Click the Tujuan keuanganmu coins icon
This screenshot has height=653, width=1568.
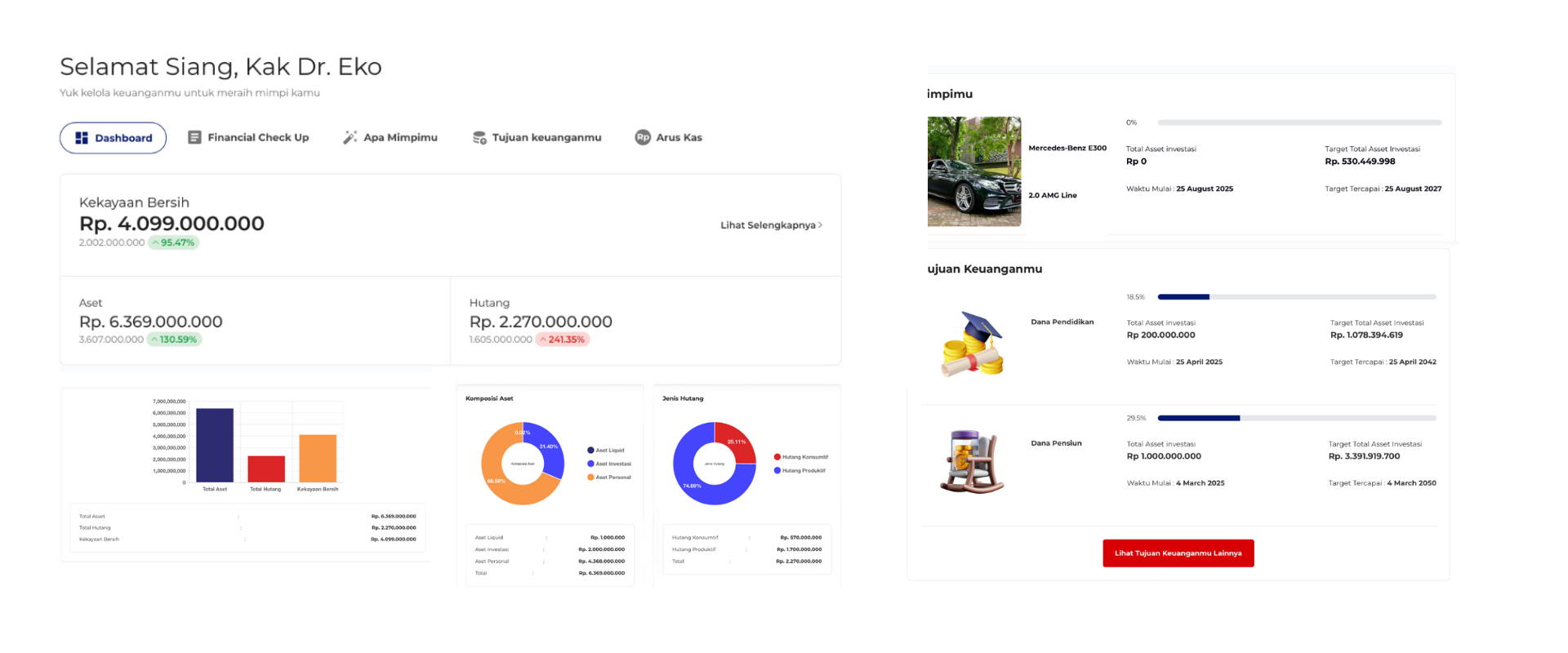pos(479,137)
